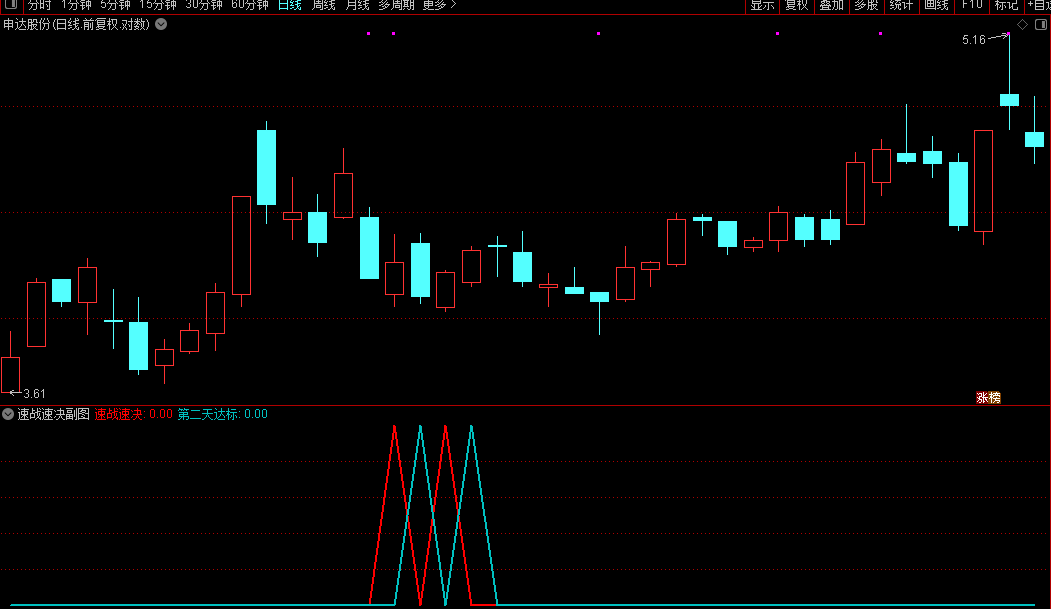Click the +自 add-to-watchlist button
This screenshot has width=1051, height=609.
[x=1038, y=5]
